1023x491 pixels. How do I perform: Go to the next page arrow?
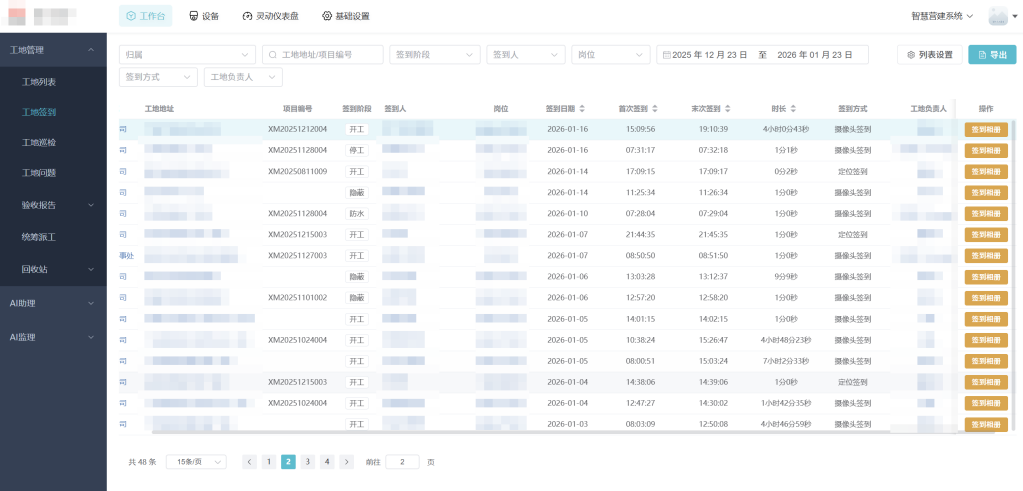point(346,462)
